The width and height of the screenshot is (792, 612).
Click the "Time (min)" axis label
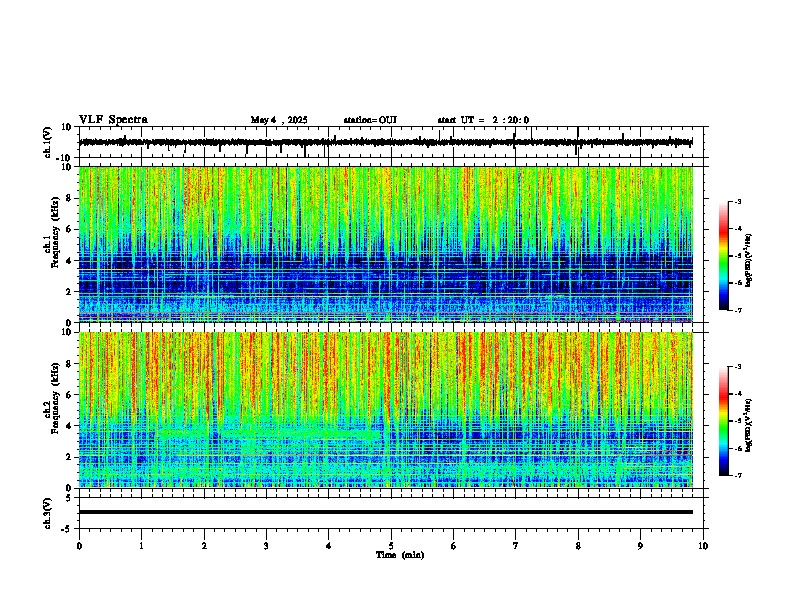point(400,555)
